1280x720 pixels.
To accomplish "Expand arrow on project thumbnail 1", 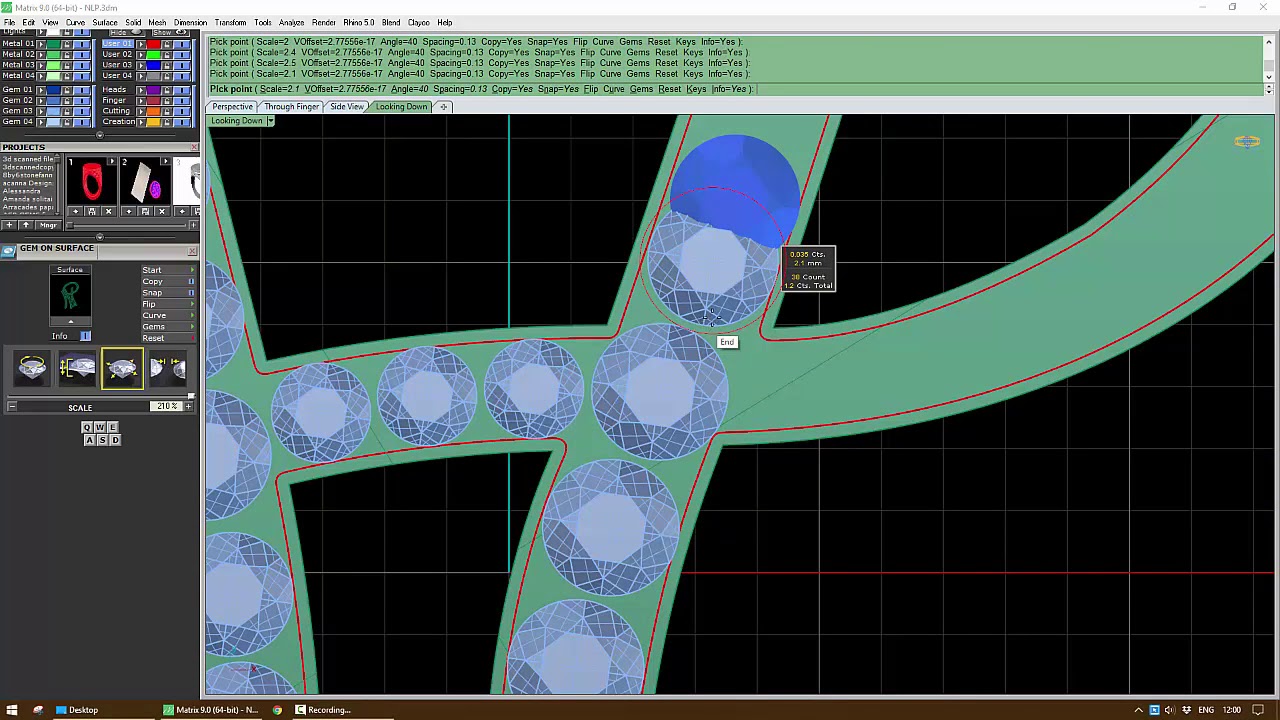I will point(112,161).
